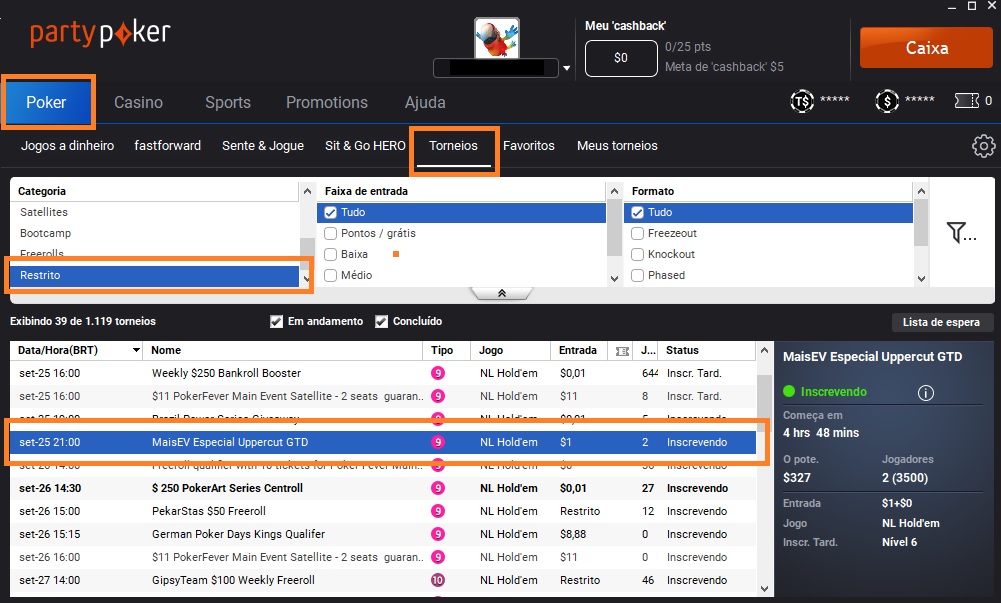
Task: Select Torneios submenu item
Action: (453, 145)
